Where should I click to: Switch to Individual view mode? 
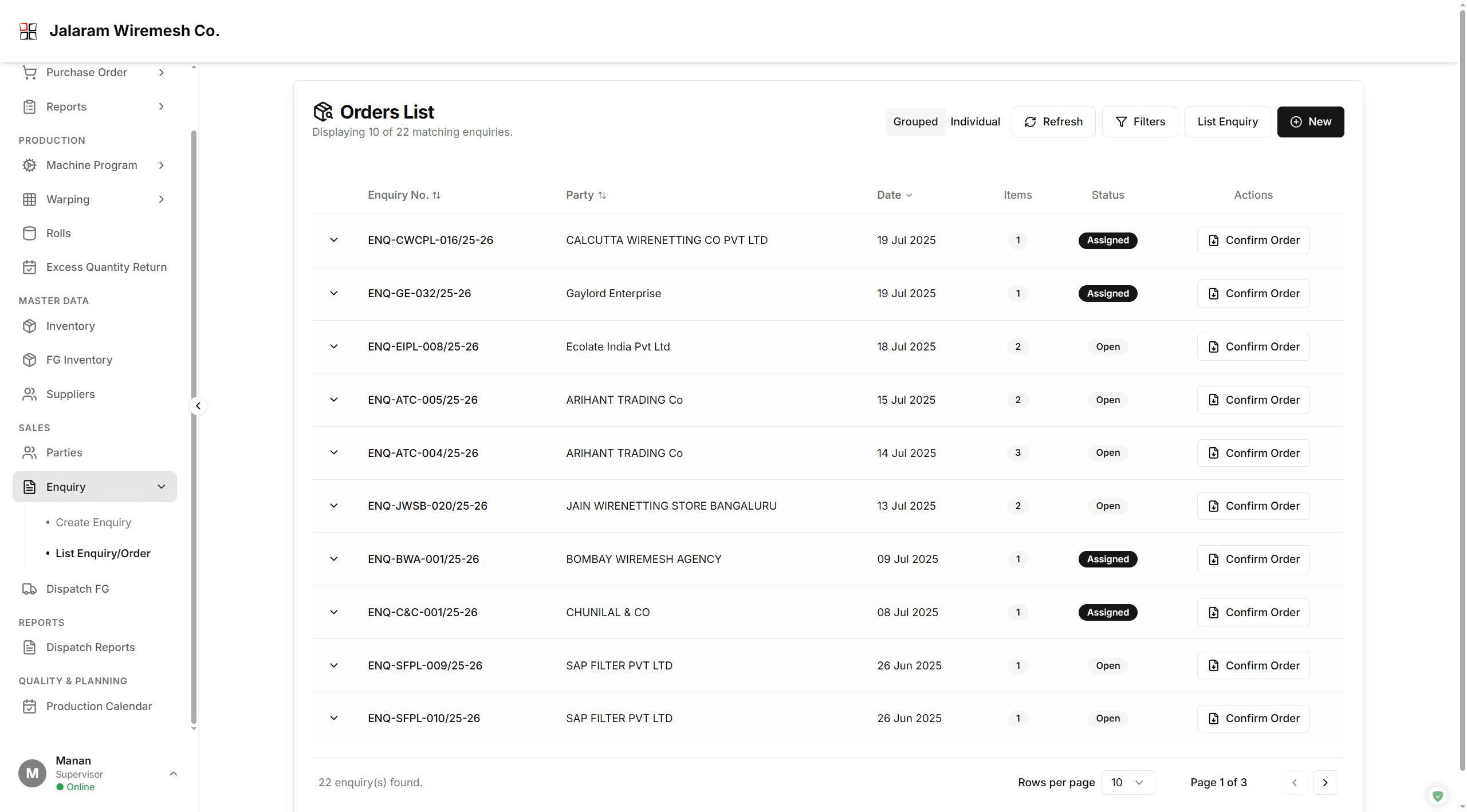point(975,121)
